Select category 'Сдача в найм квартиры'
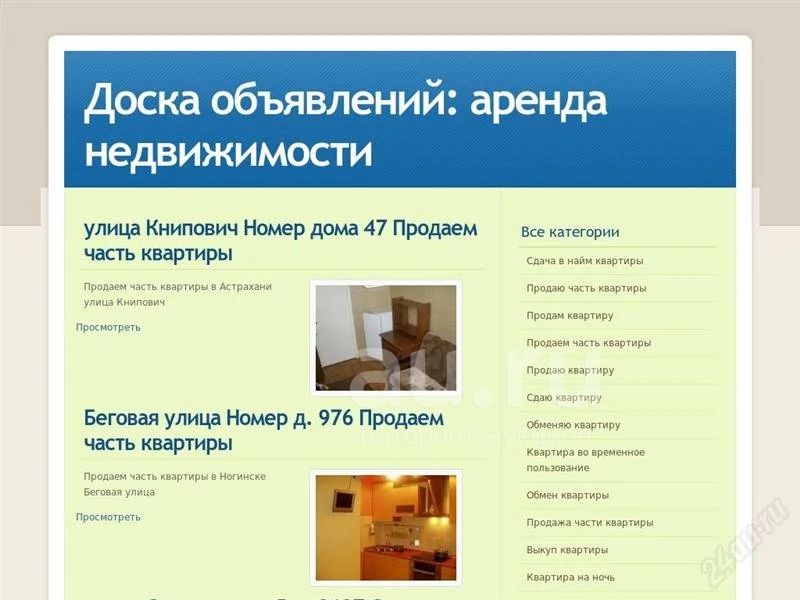 [x=585, y=261]
